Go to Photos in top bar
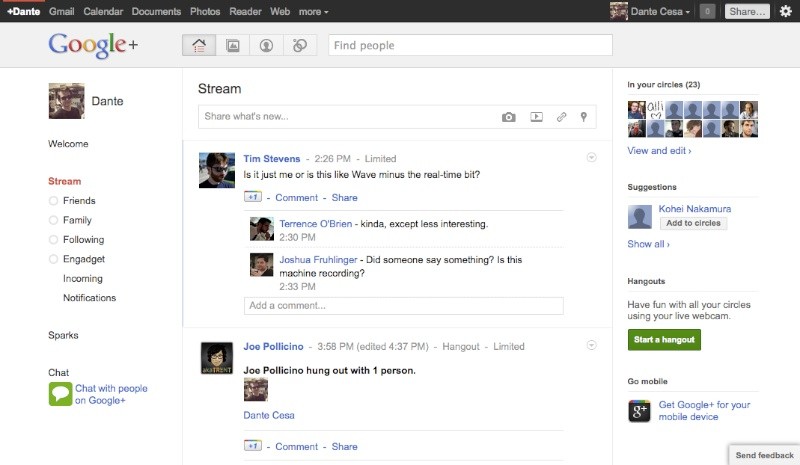The height and width of the screenshot is (465, 800). point(205,11)
